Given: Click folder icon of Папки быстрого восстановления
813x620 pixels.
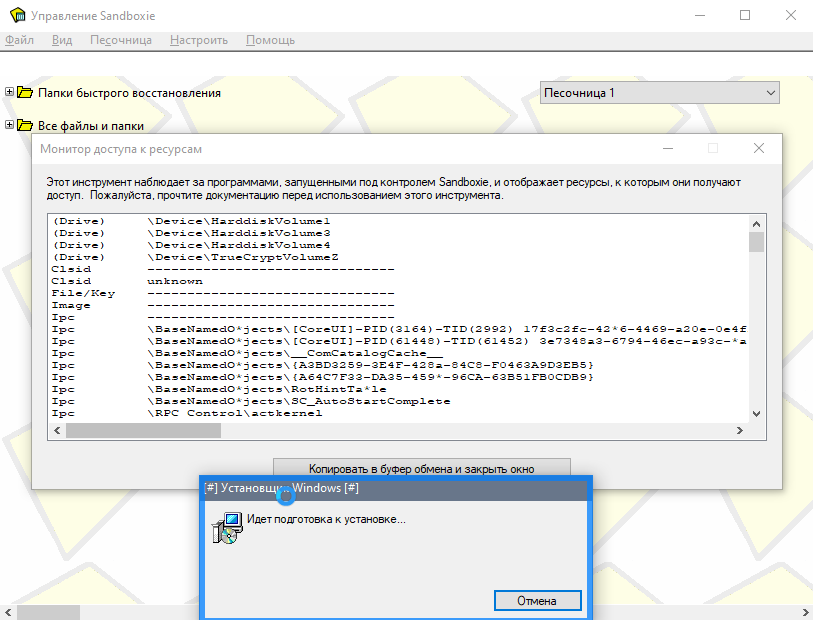Looking at the screenshot, I should pos(25,92).
